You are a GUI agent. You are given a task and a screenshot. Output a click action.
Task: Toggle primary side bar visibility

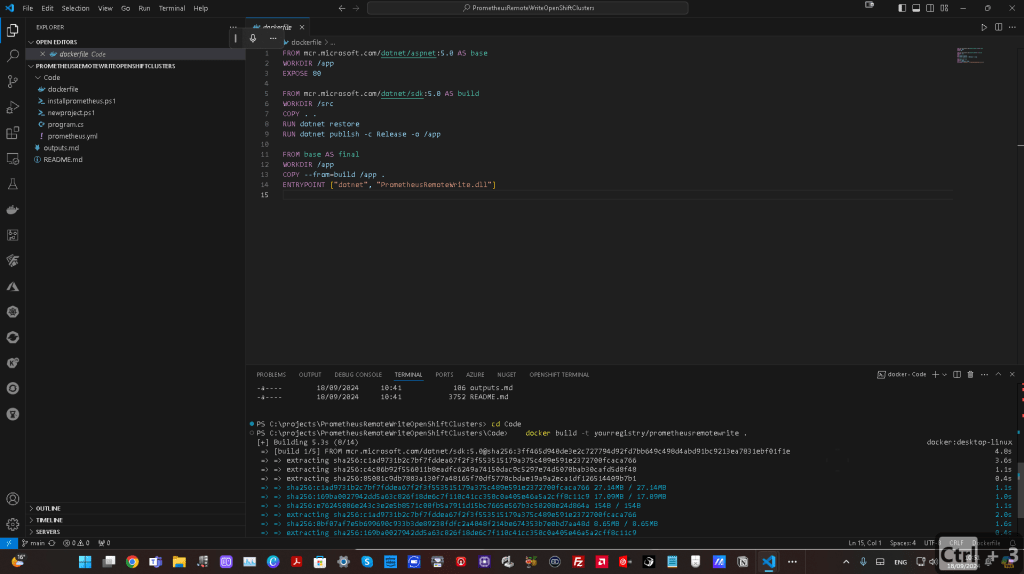click(x=902, y=8)
